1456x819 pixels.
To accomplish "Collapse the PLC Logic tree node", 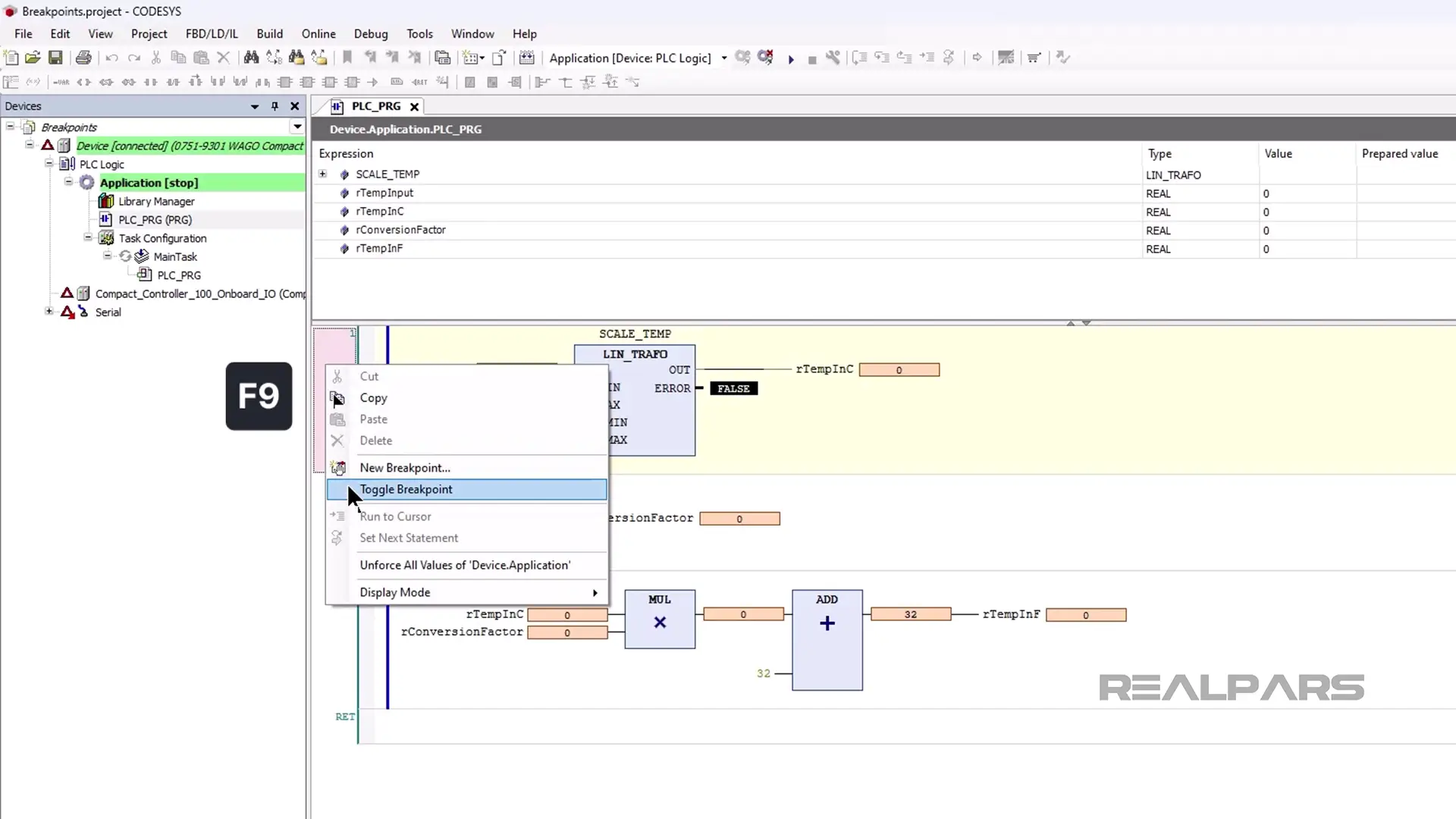I will [49, 163].
